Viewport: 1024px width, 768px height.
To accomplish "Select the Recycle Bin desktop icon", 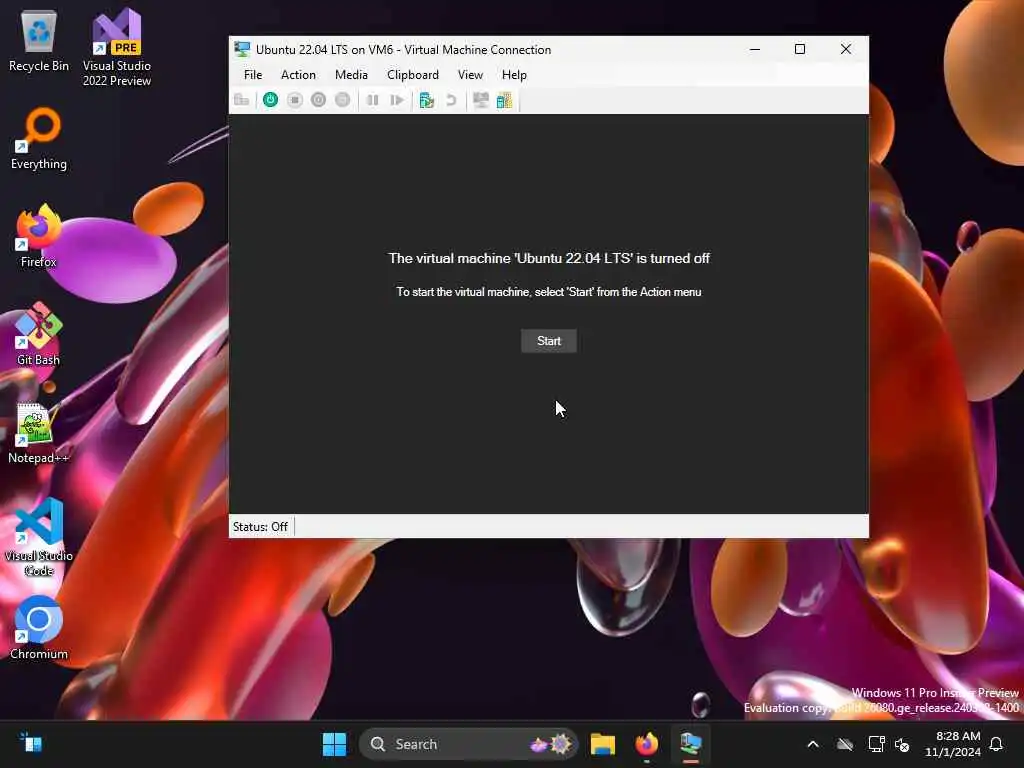I will tap(39, 41).
